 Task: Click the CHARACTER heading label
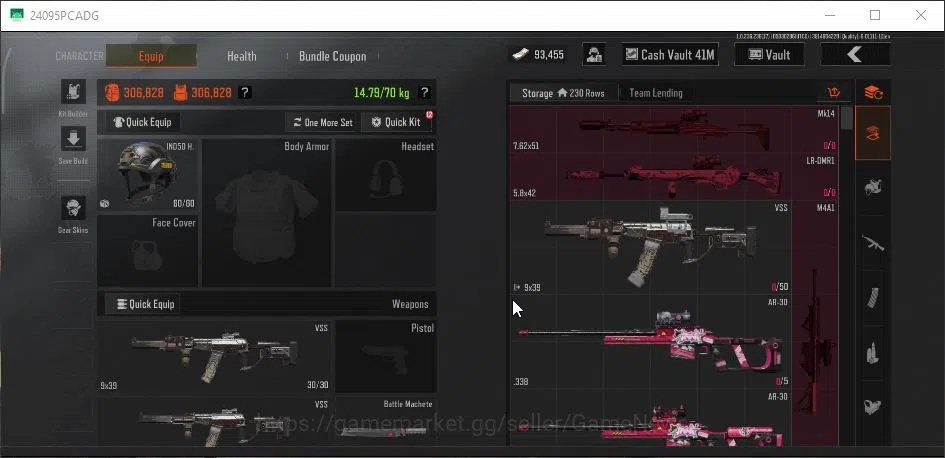coord(80,56)
